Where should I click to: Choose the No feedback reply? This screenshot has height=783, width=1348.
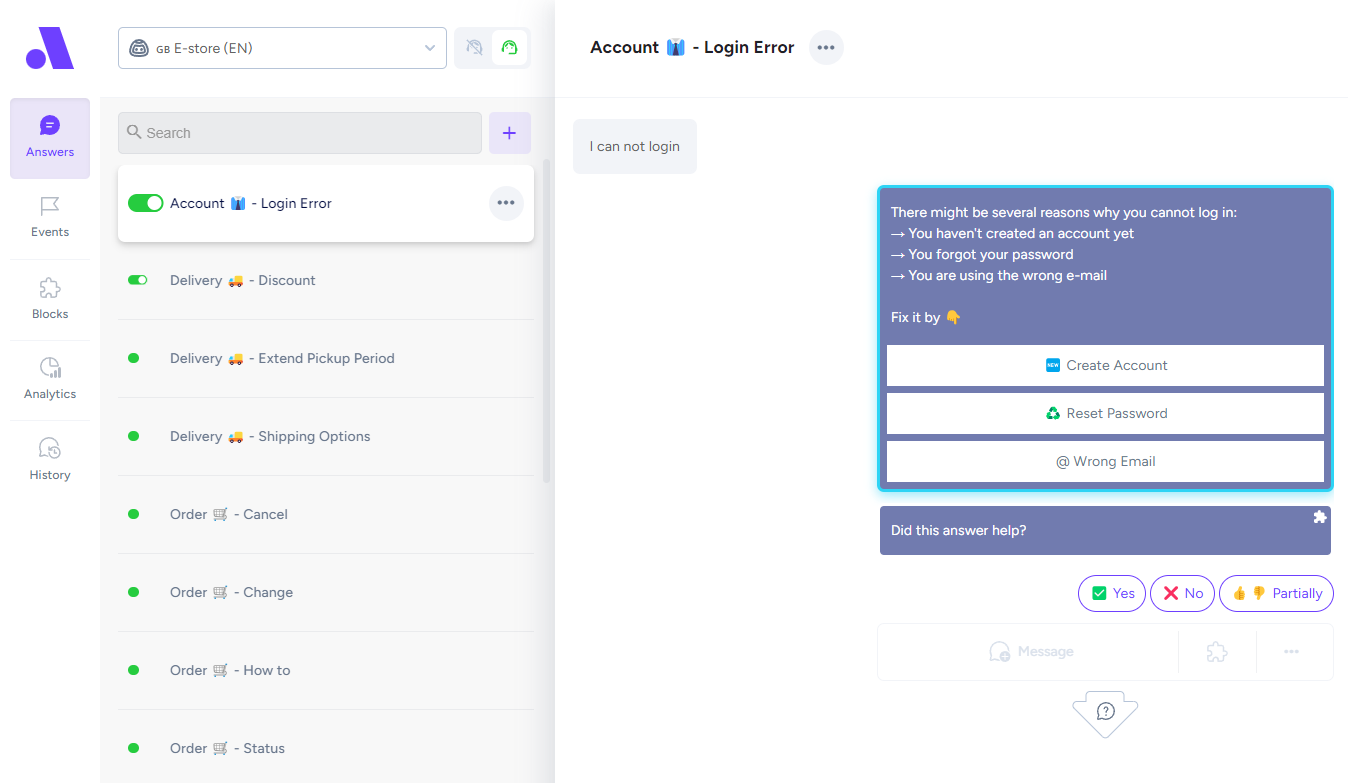(x=1183, y=593)
